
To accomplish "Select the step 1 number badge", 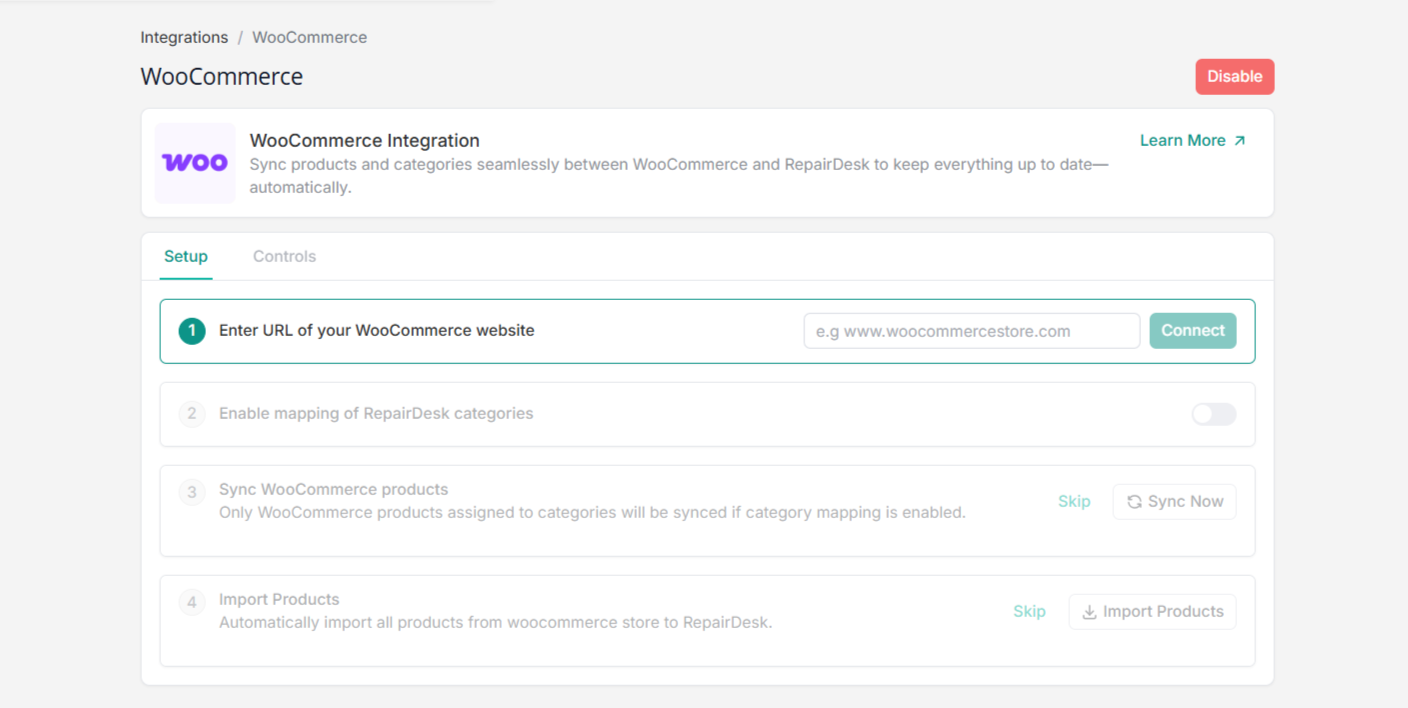I will 192,331.
